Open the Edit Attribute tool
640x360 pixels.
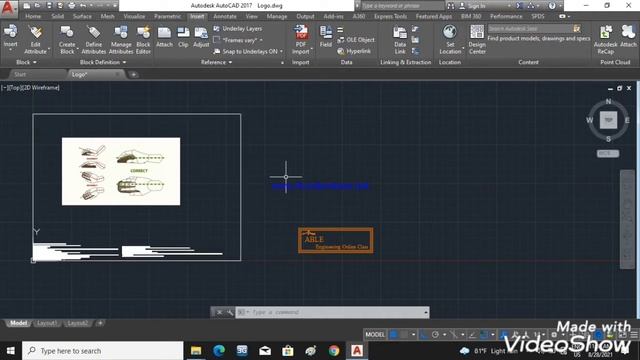pos(36,40)
